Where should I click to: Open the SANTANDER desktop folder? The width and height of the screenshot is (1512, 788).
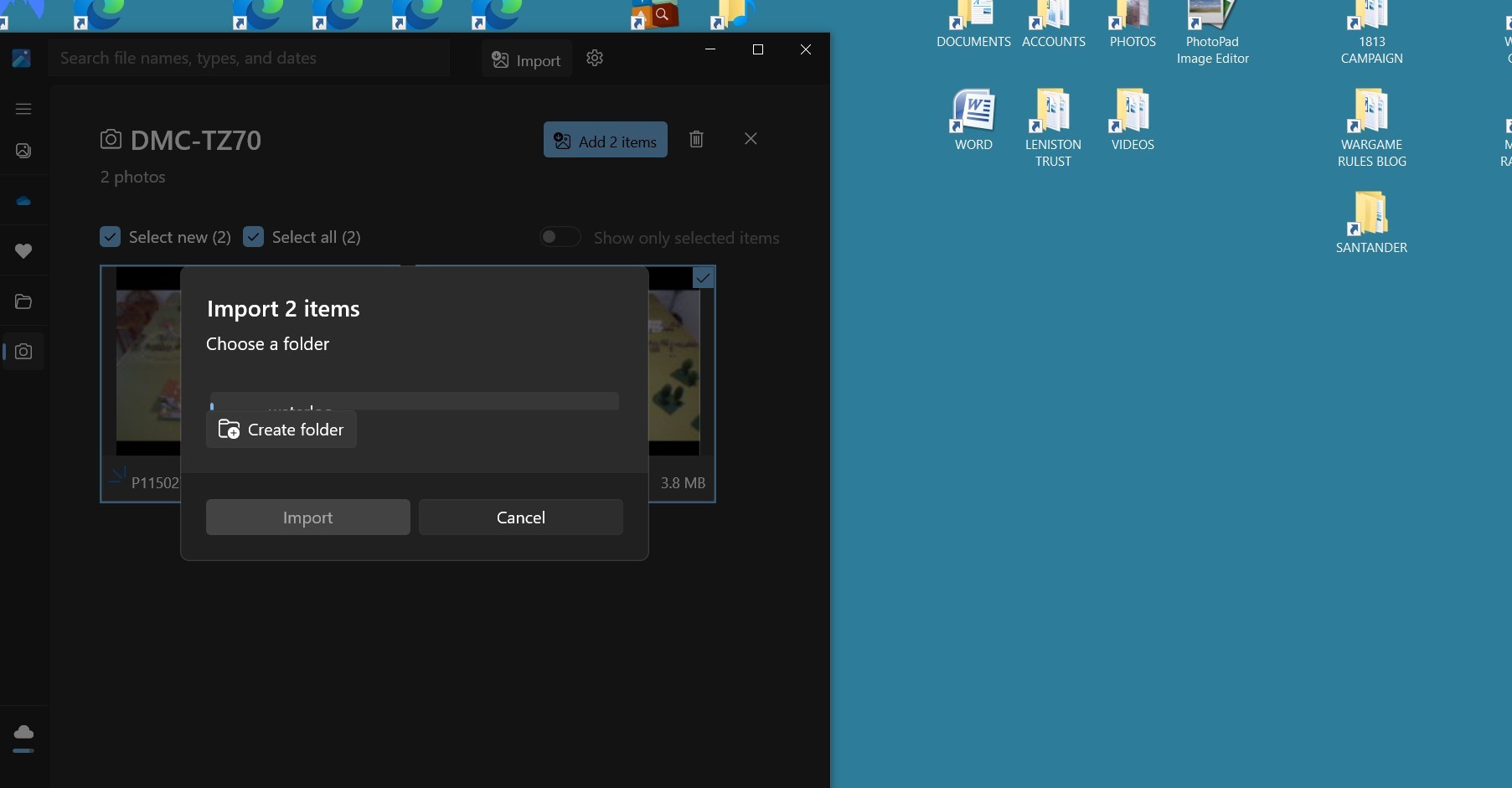pos(1371,223)
